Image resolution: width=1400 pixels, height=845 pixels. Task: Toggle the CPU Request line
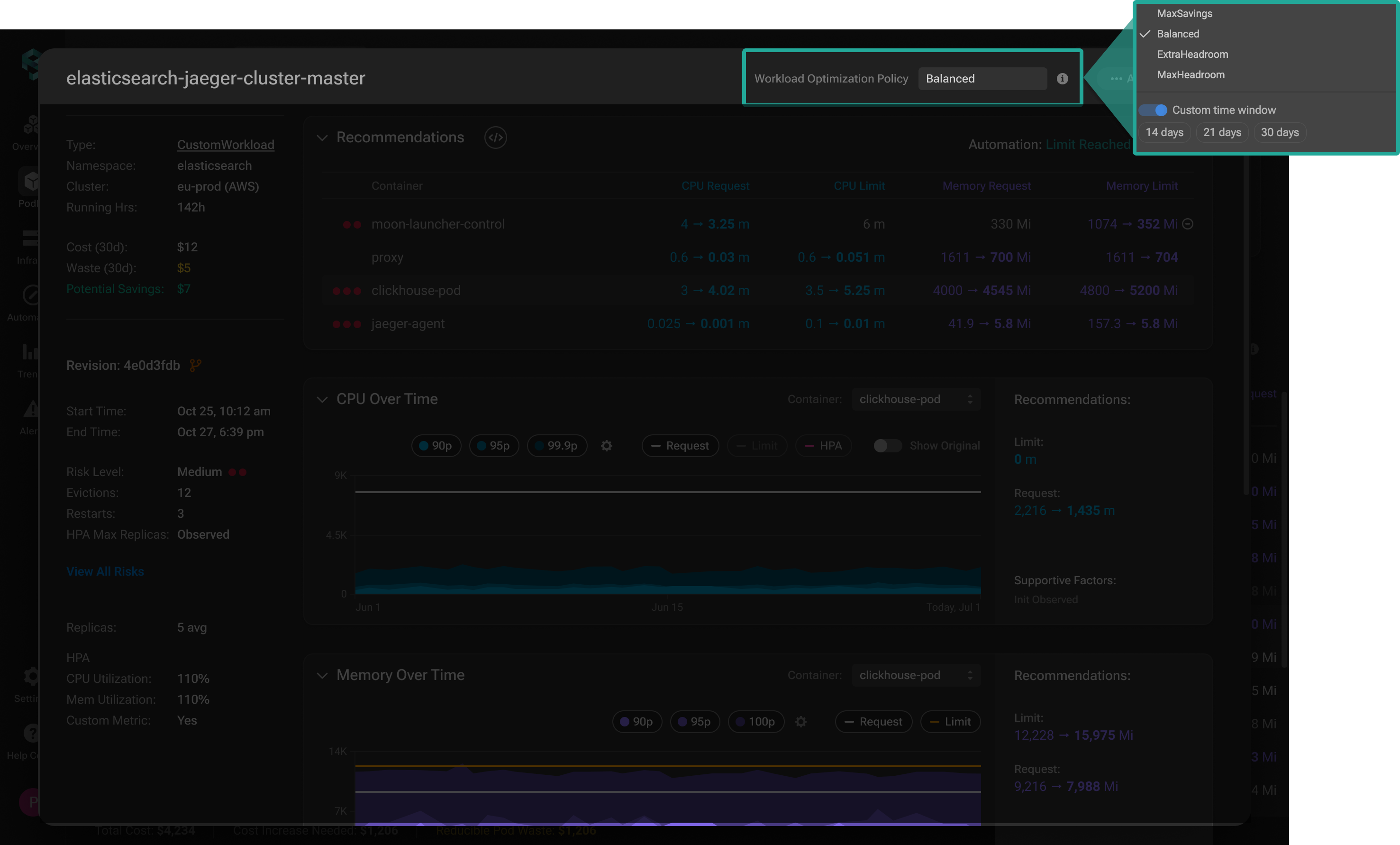(x=680, y=446)
